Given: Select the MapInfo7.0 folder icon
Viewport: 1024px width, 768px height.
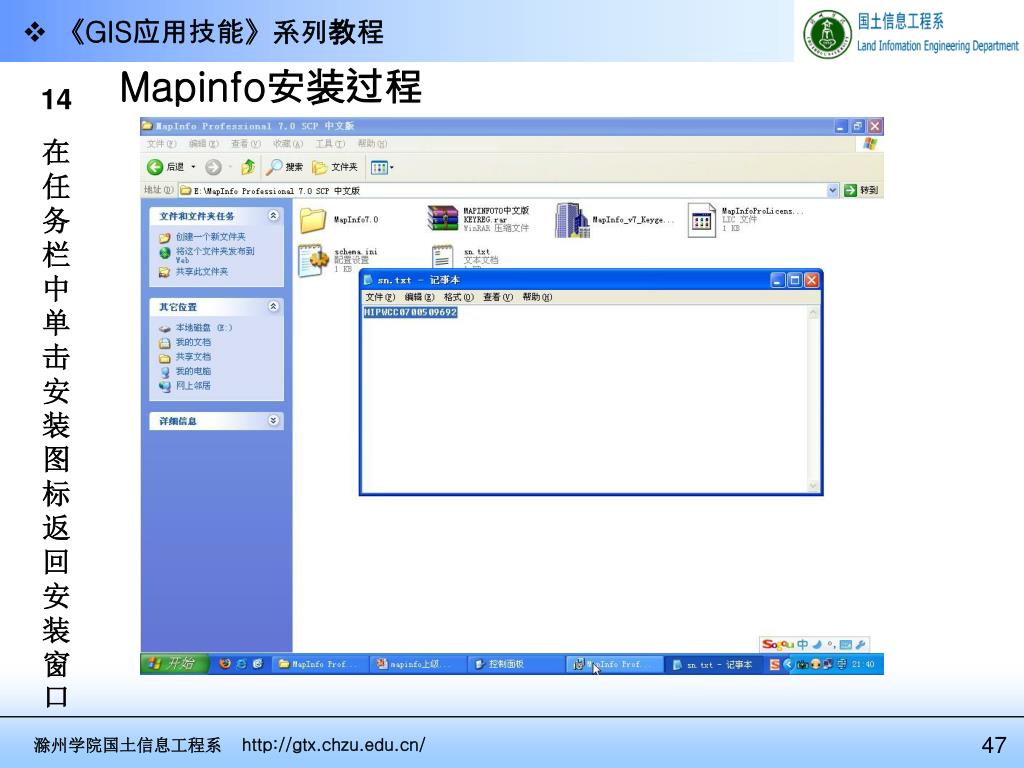Looking at the screenshot, I should click(x=313, y=220).
